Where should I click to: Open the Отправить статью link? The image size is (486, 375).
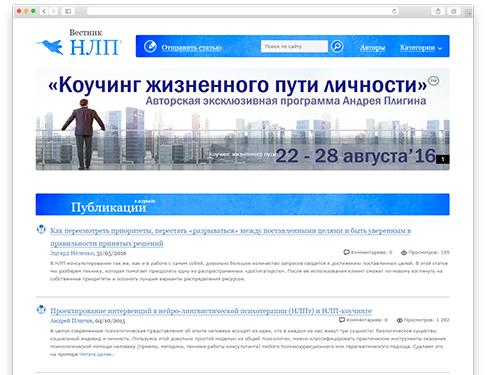pyautogui.click(x=191, y=48)
